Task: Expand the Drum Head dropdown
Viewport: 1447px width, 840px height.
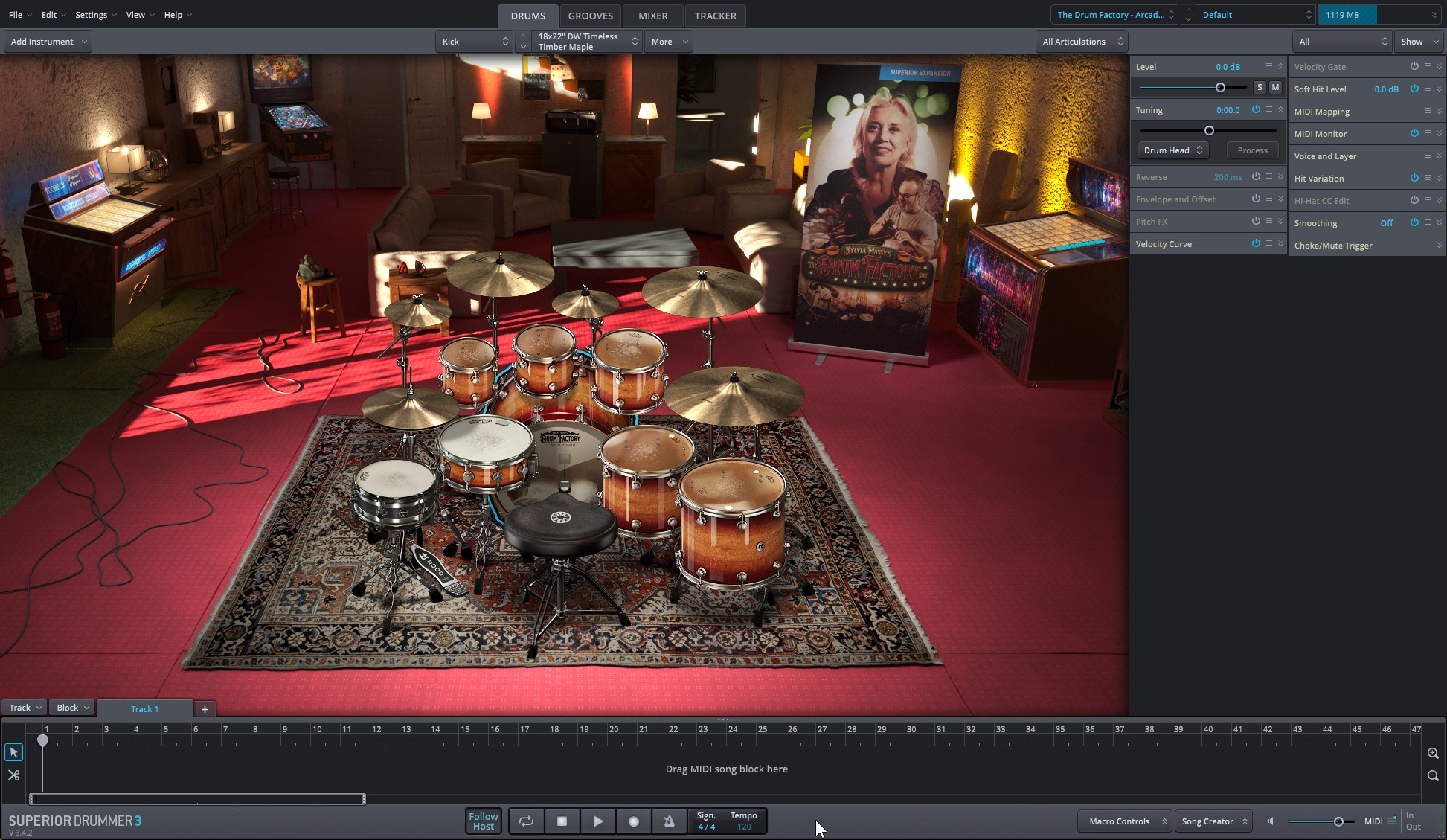Action: [x=1172, y=150]
